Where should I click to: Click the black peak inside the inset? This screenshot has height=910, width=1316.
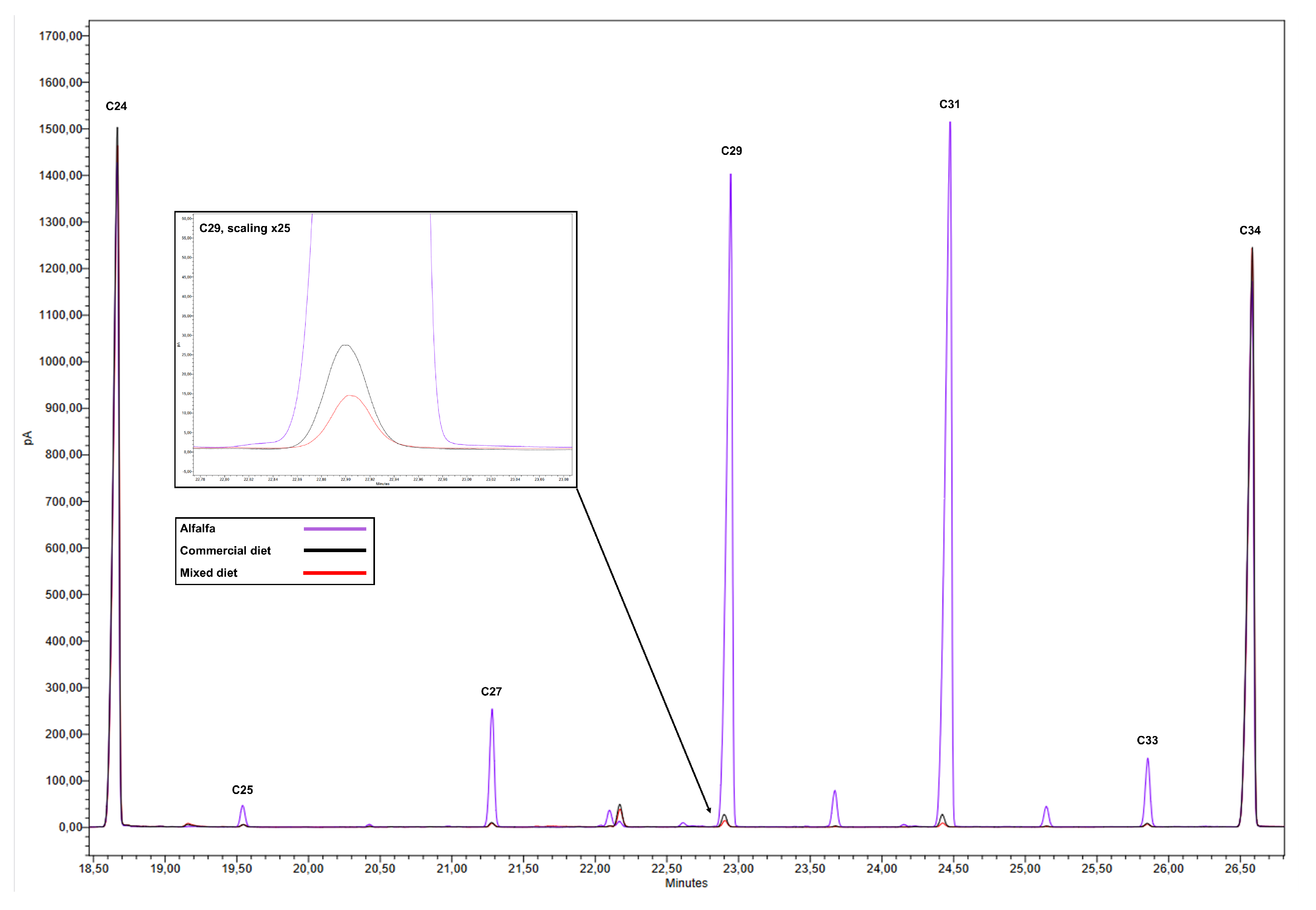coord(345,346)
